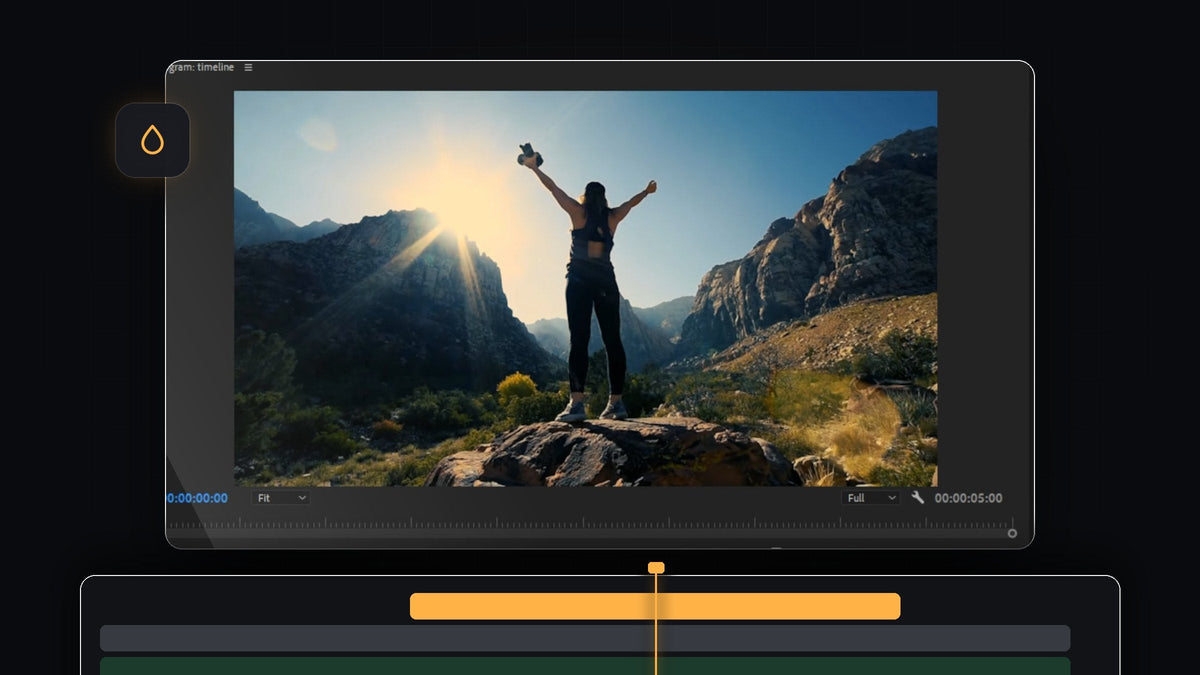Image resolution: width=1200 pixels, height=675 pixels.
Task: Click the Program monitor time ruler
Action: 590,522
